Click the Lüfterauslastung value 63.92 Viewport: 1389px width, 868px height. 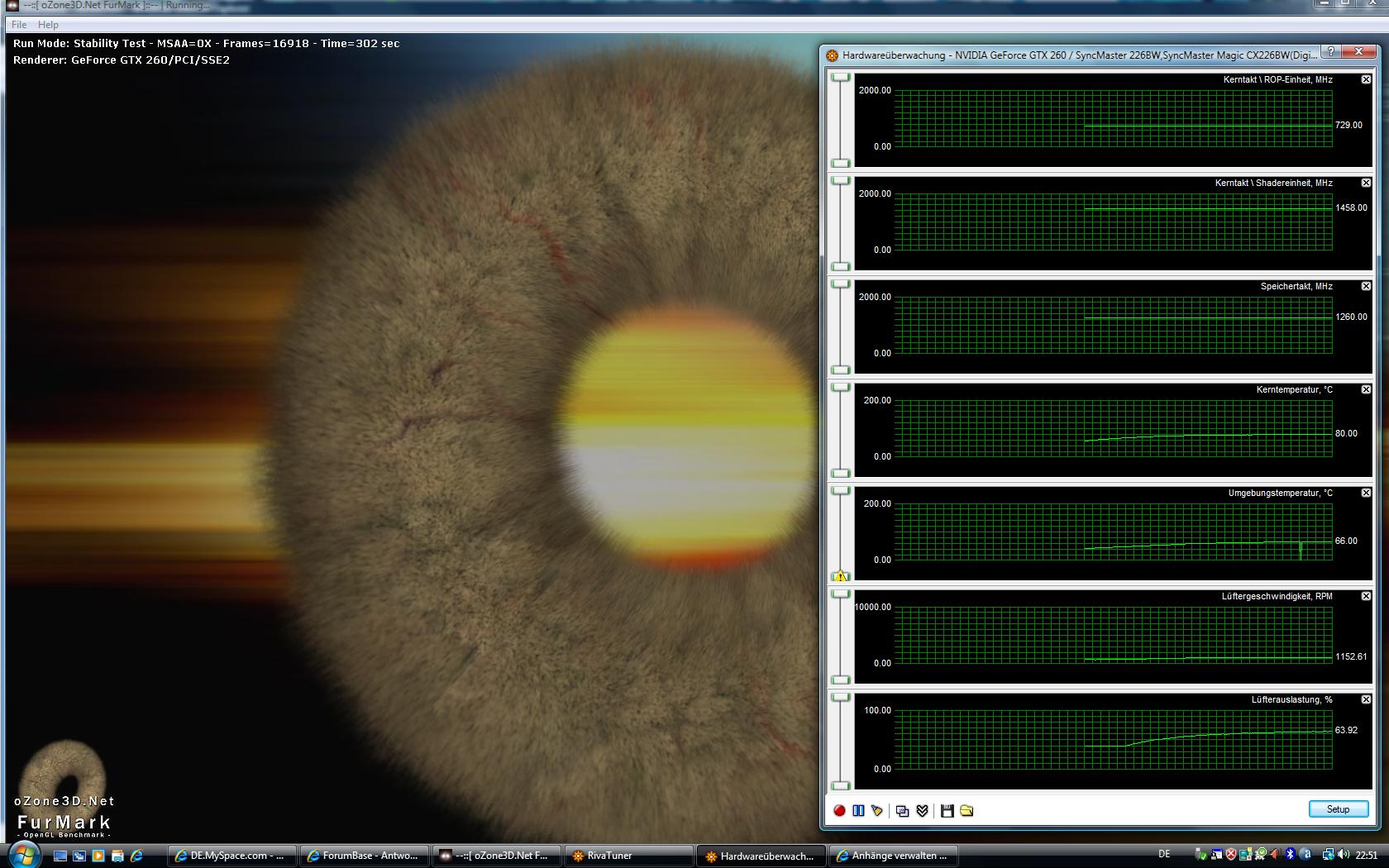point(1346,730)
